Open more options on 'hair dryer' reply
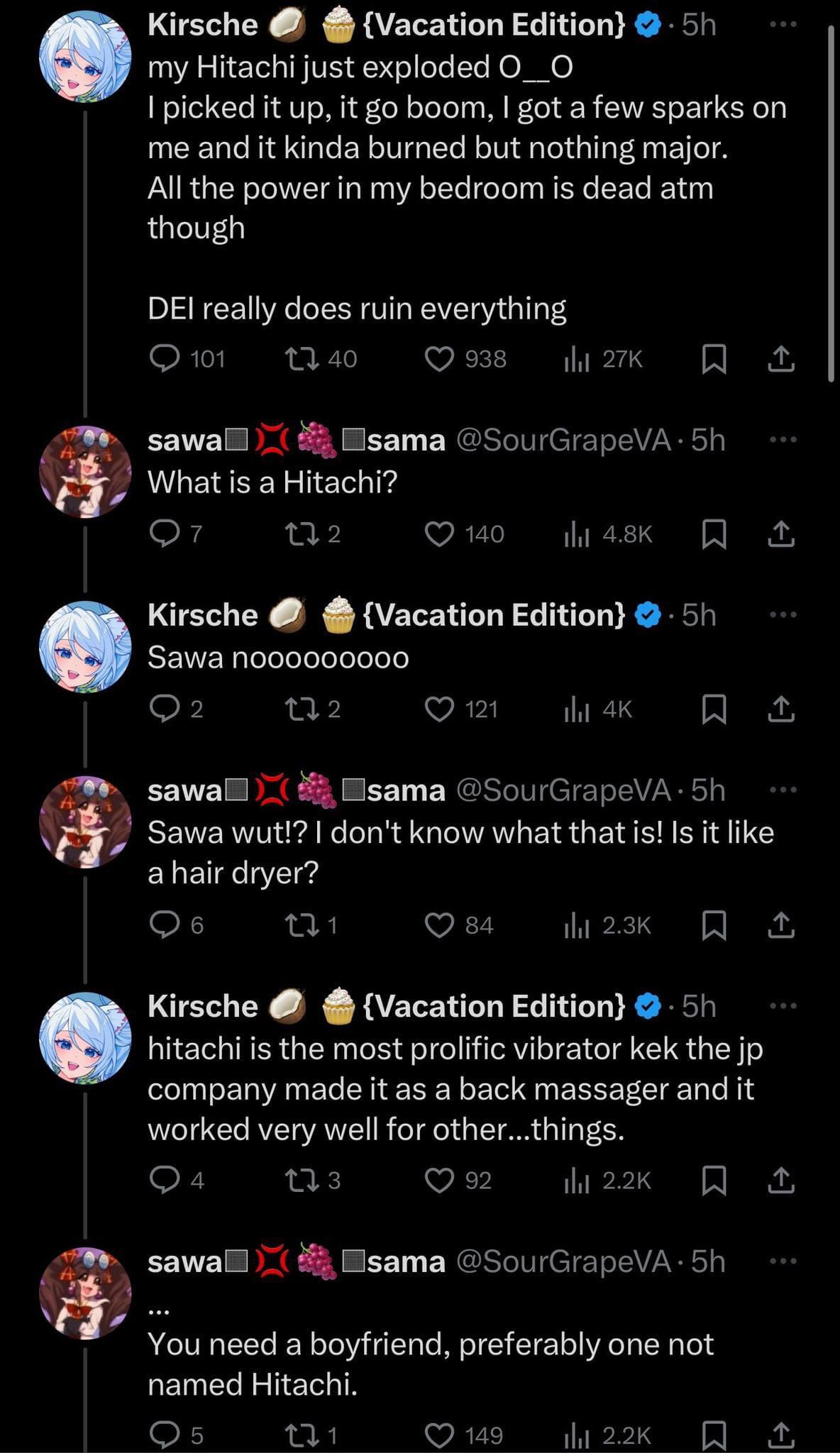Screen dimensions: 840x1453 click(x=783, y=790)
